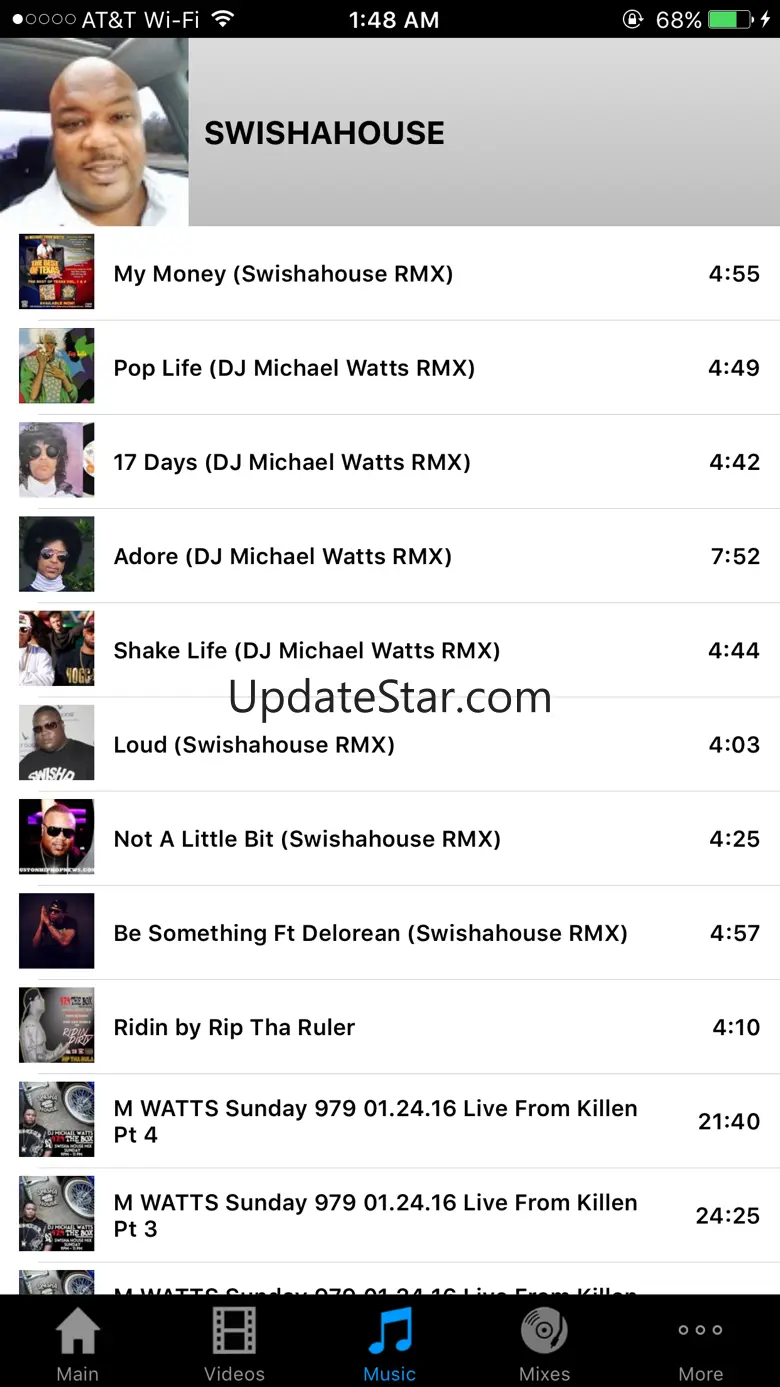
Task: Select Adore (DJ Michael Watts RMX) track
Action: [399, 555]
